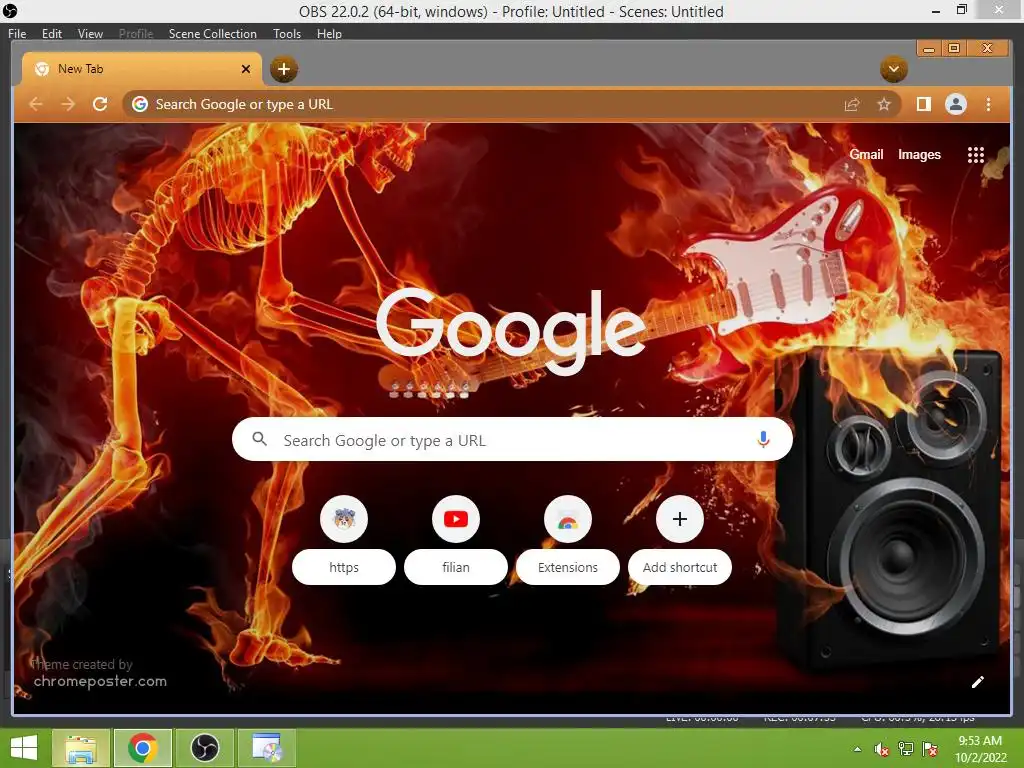Open the Scene Collection menu
Image resolution: width=1024 pixels, height=768 pixels.
(x=212, y=33)
